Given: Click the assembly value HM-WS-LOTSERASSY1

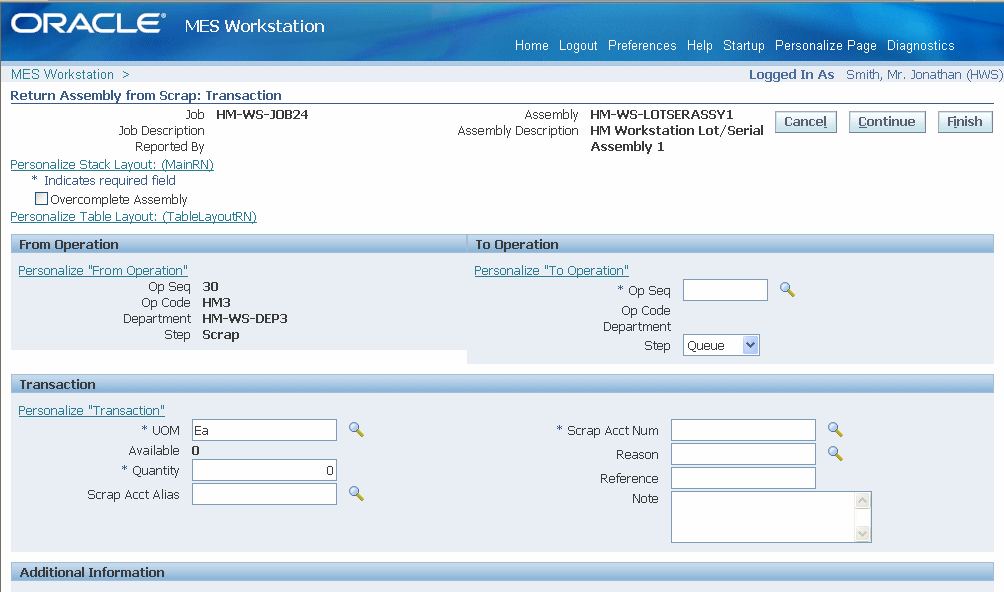Looking at the screenshot, I should click(x=661, y=115).
